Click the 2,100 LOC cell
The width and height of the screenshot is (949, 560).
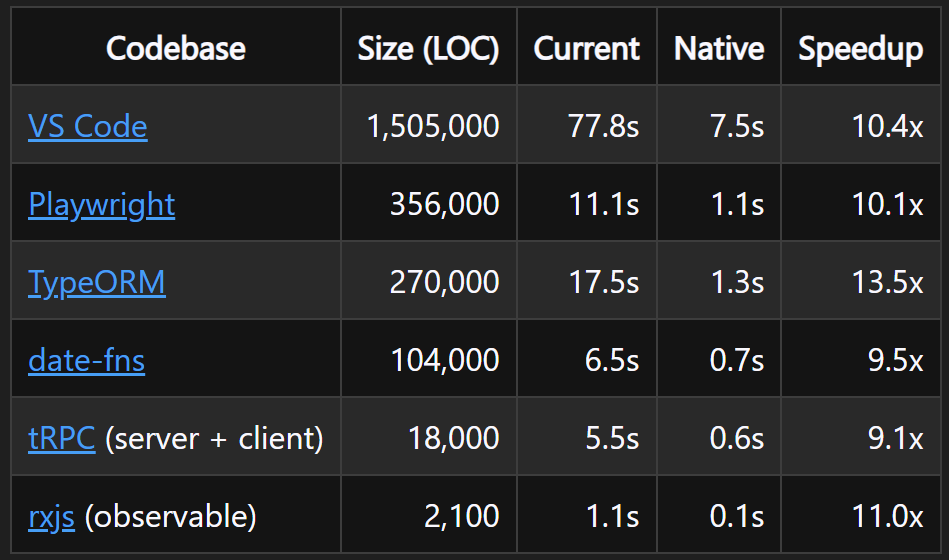point(462,516)
